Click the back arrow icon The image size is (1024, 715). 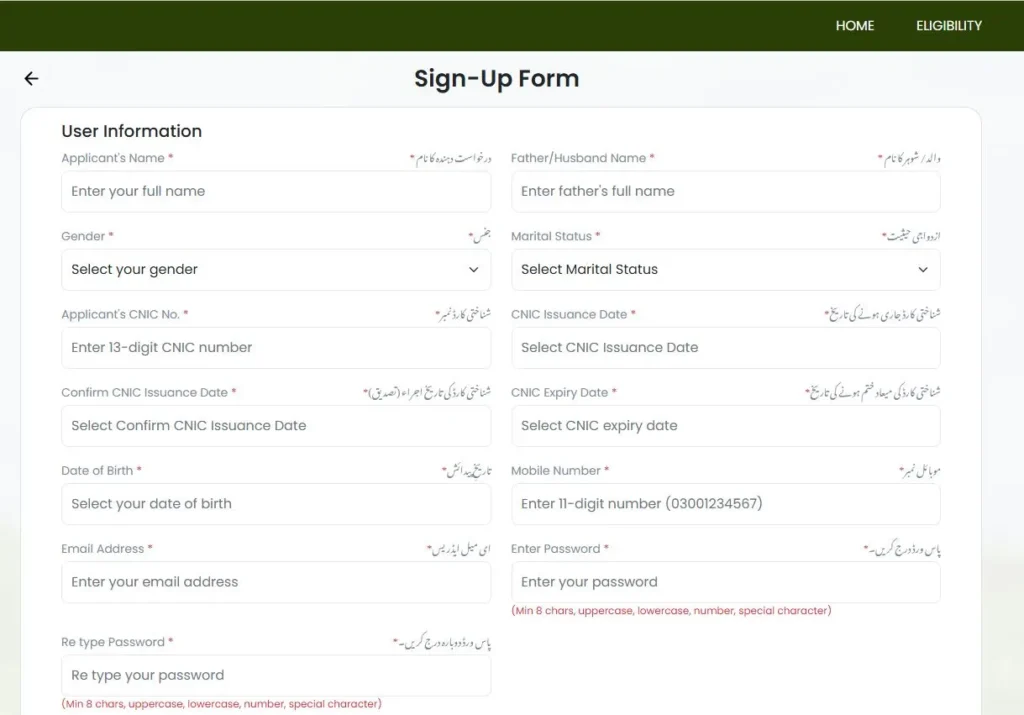coord(31,79)
